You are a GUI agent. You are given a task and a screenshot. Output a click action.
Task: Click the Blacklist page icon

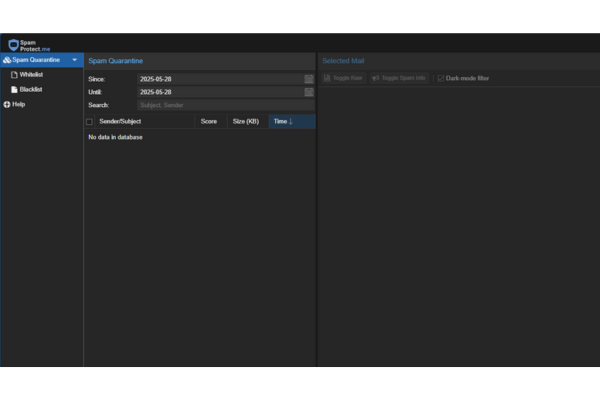(13, 89)
